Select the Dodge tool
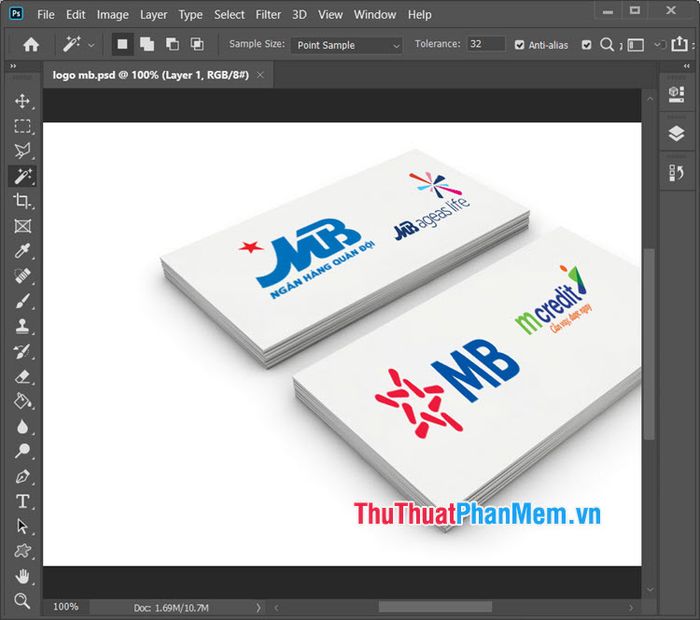Screen dimensions: 700x620 22,451
